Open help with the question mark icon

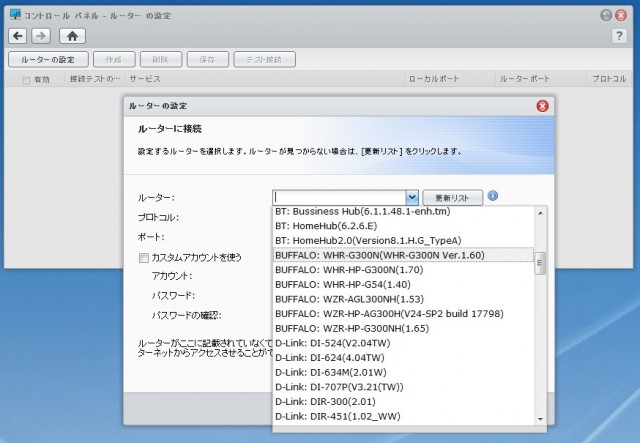tap(619, 36)
